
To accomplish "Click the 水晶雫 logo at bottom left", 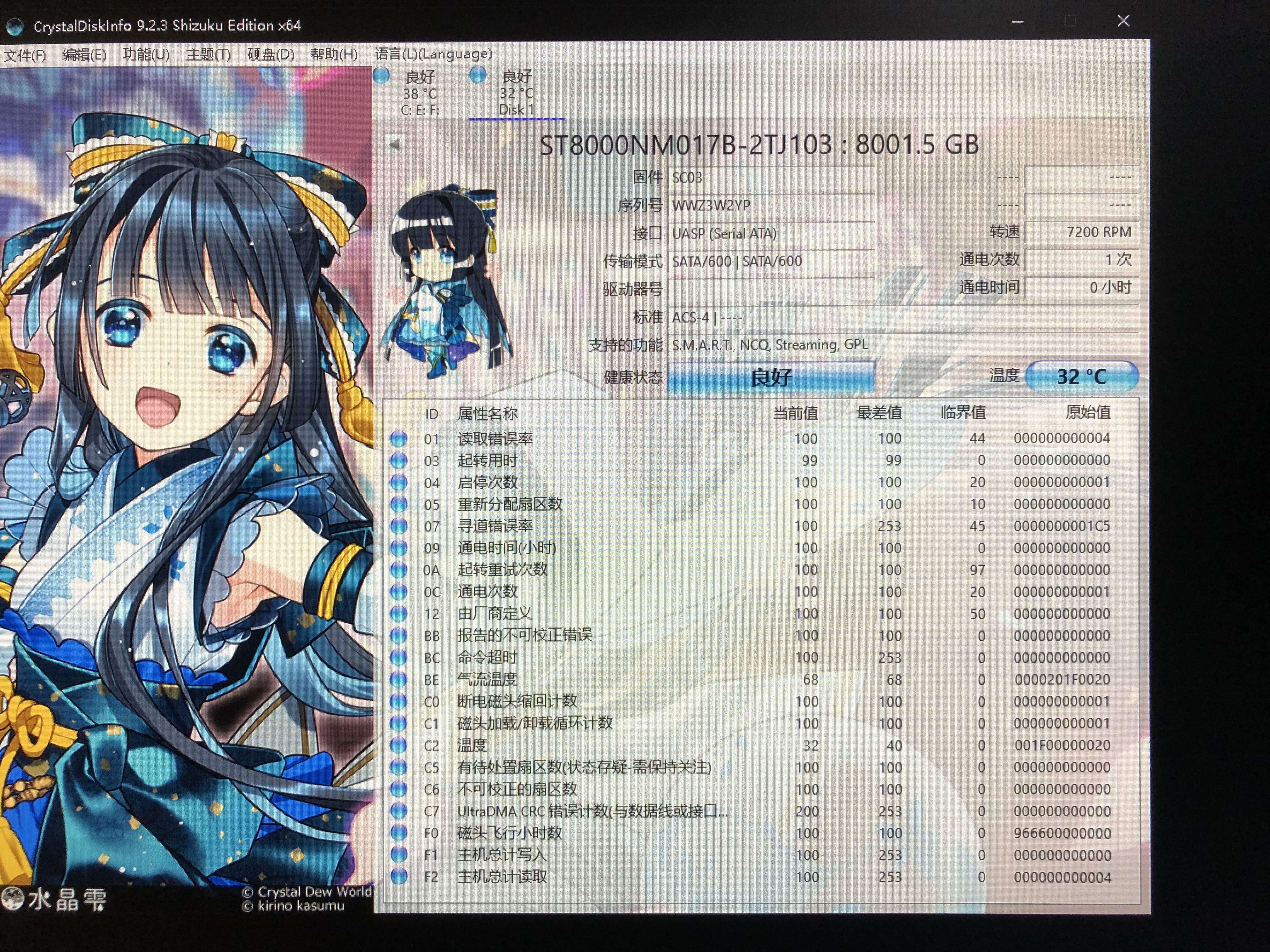I will (54, 899).
